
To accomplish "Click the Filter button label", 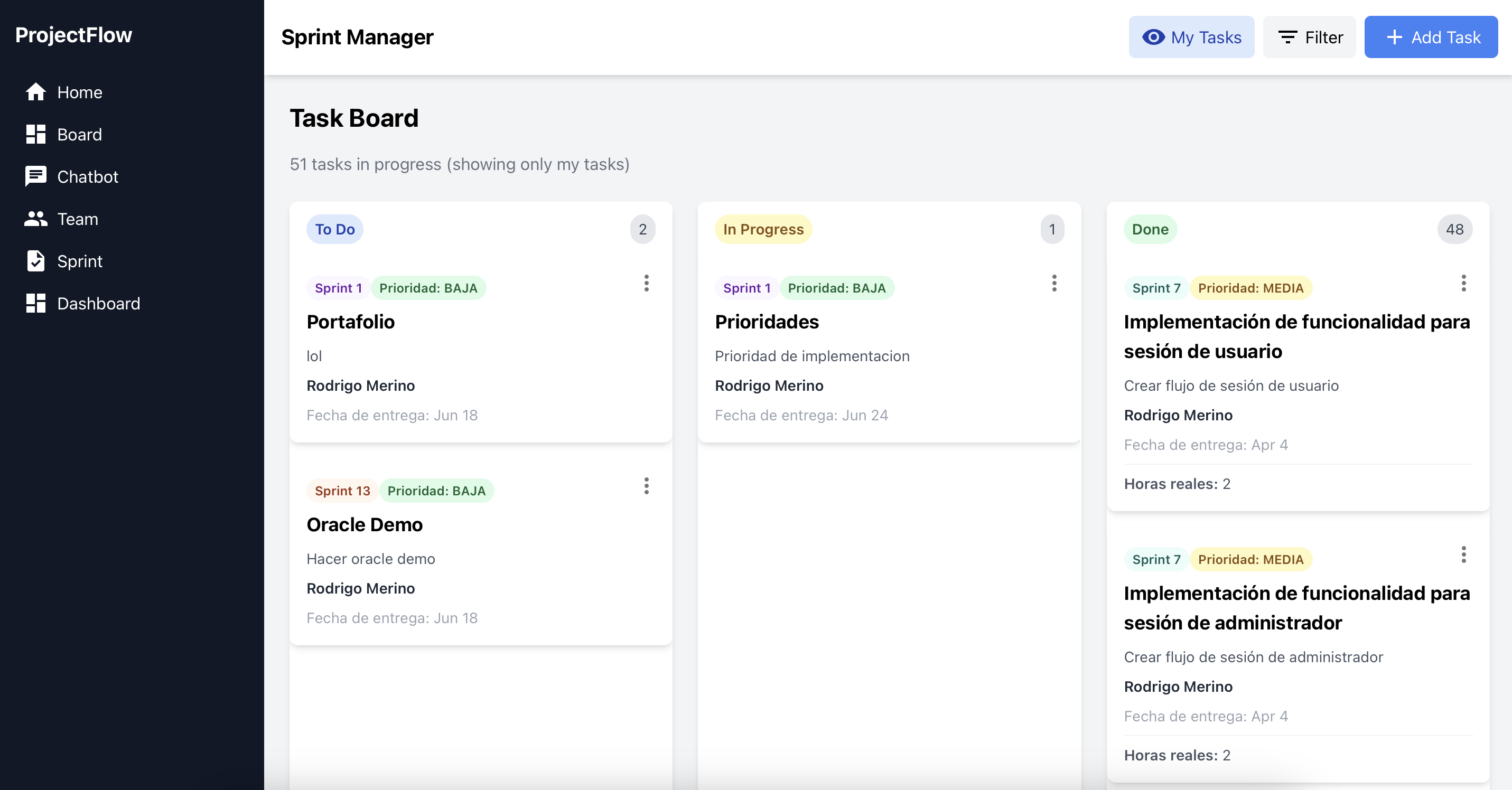I will click(1323, 37).
